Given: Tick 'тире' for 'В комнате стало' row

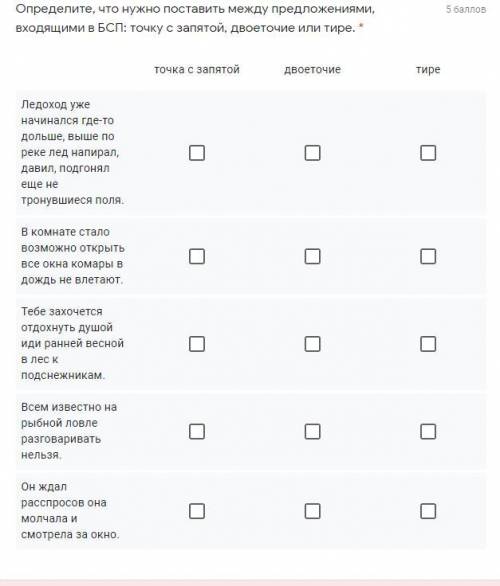Looking at the screenshot, I should point(428,256).
